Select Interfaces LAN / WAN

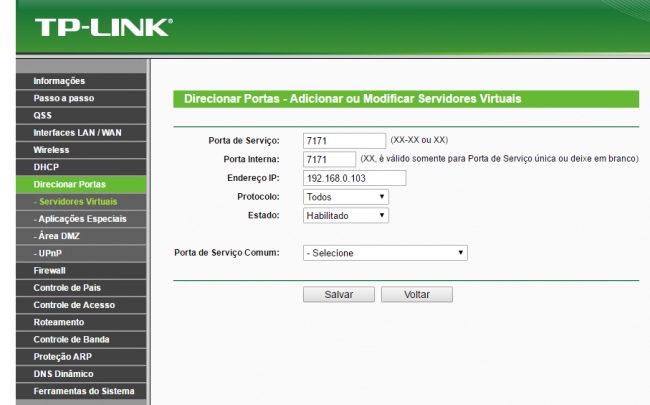point(81,133)
